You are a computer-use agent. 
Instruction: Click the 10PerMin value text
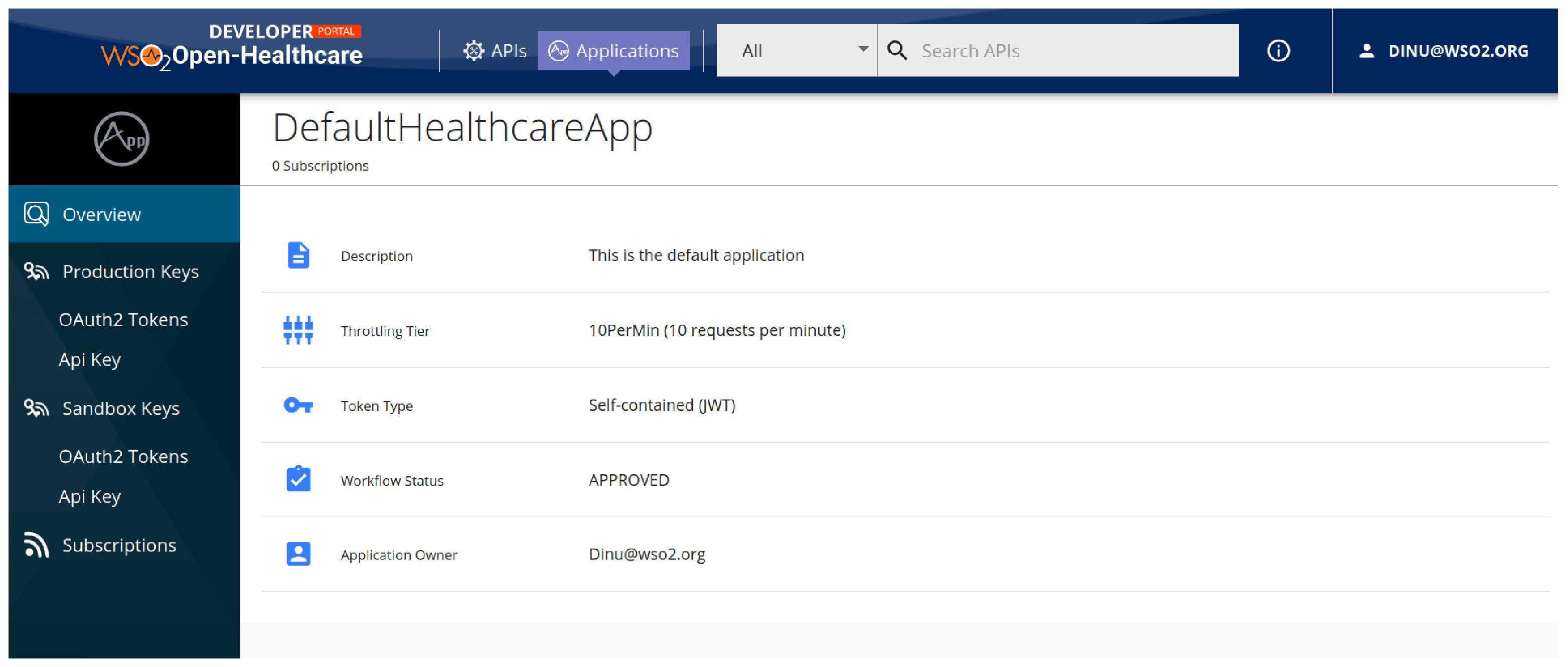(x=717, y=330)
